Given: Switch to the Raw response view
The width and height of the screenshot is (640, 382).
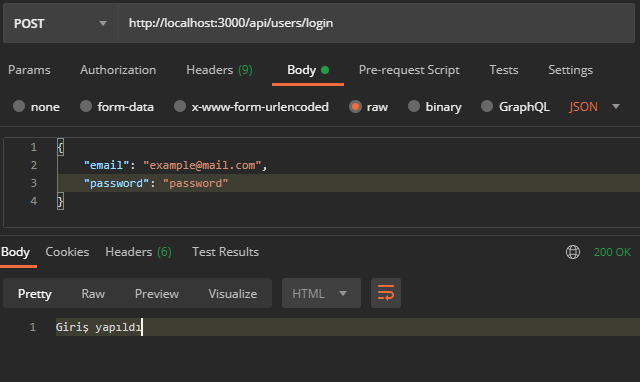Looking at the screenshot, I should tap(93, 293).
